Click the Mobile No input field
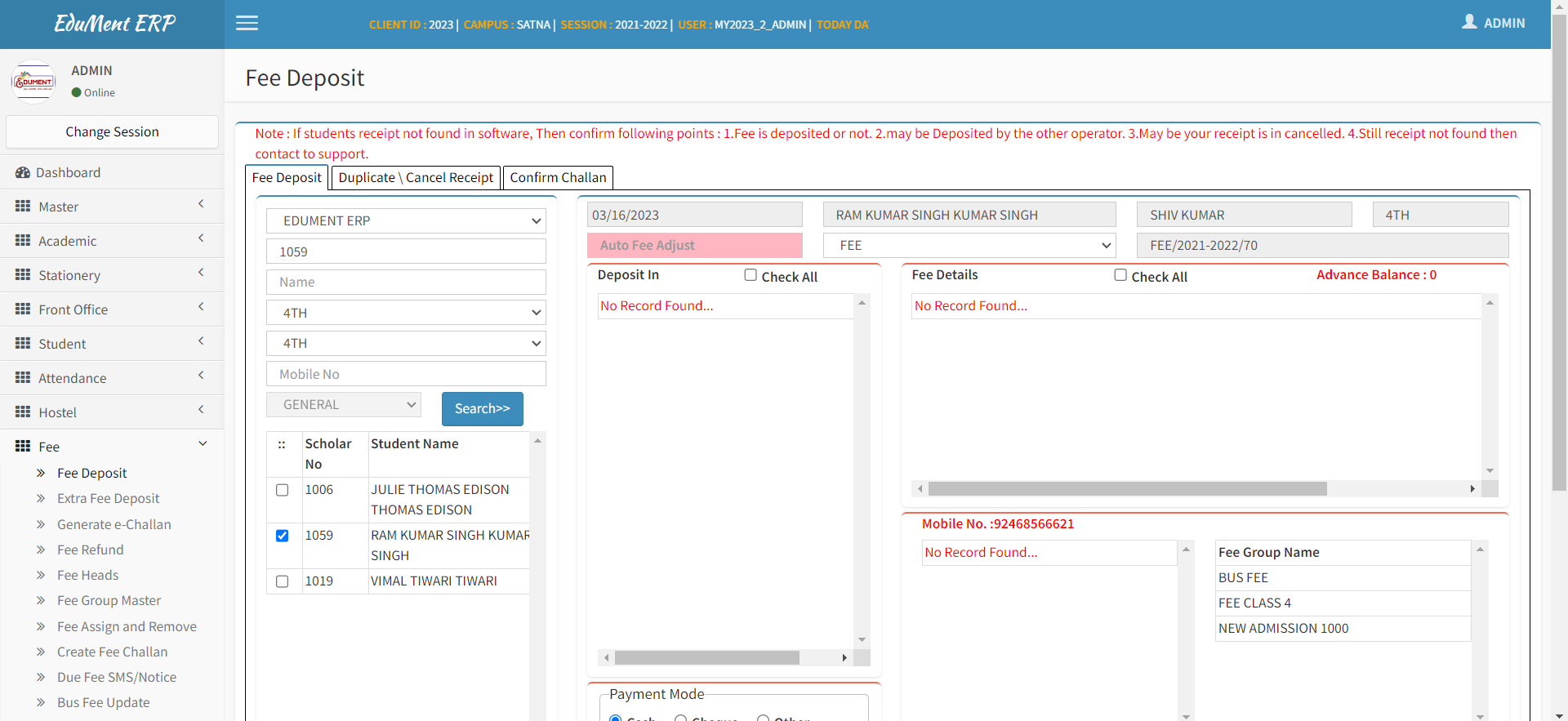 pyautogui.click(x=406, y=374)
